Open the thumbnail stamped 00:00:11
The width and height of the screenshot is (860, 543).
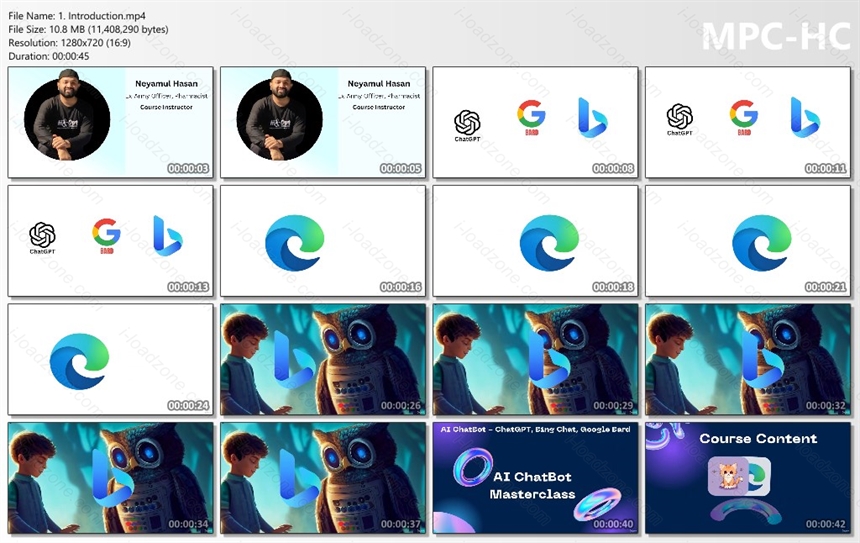pyautogui.click(x=748, y=122)
